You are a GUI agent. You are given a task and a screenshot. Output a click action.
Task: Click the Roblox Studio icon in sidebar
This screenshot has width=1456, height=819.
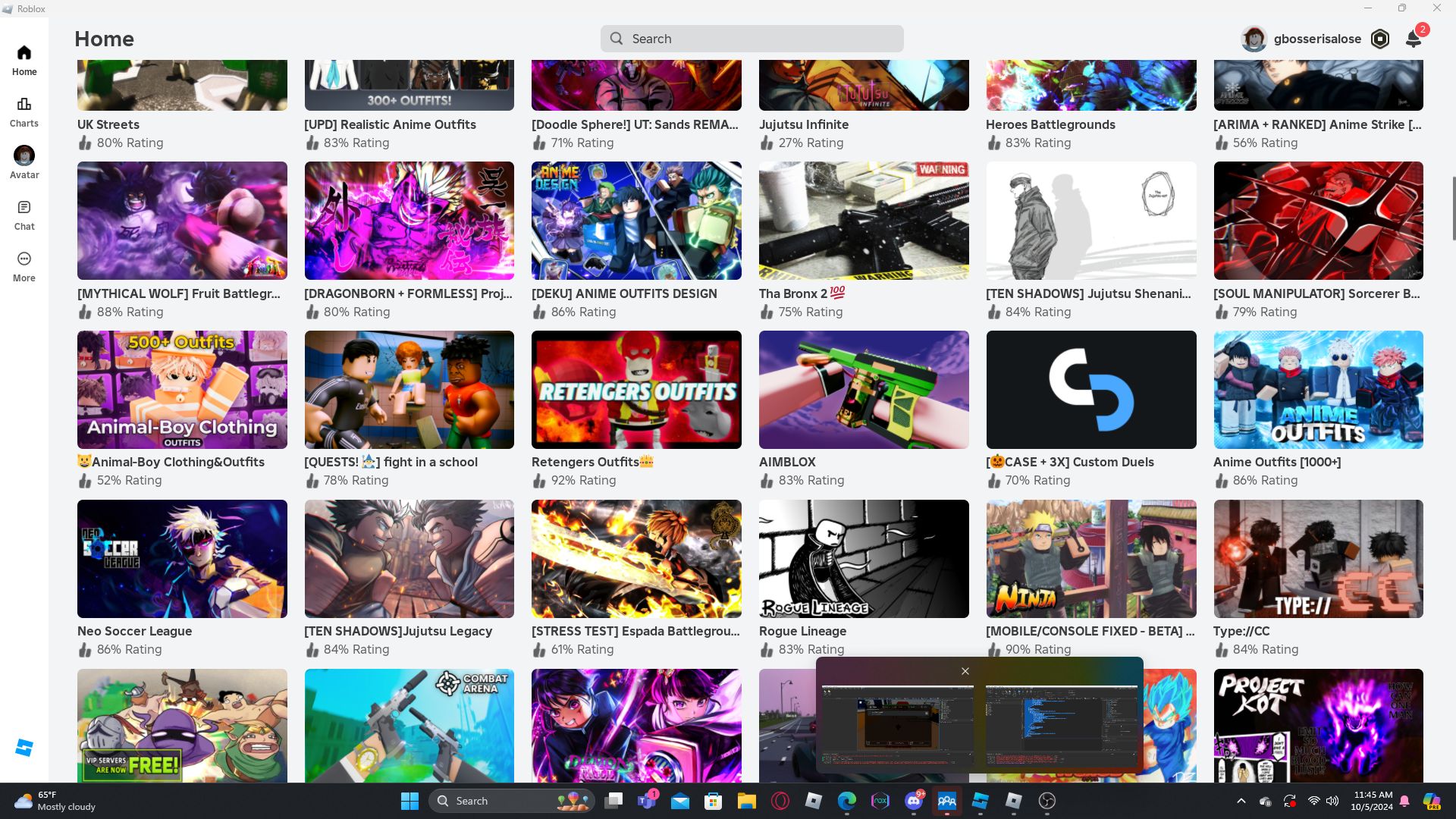tap(24, 748)
